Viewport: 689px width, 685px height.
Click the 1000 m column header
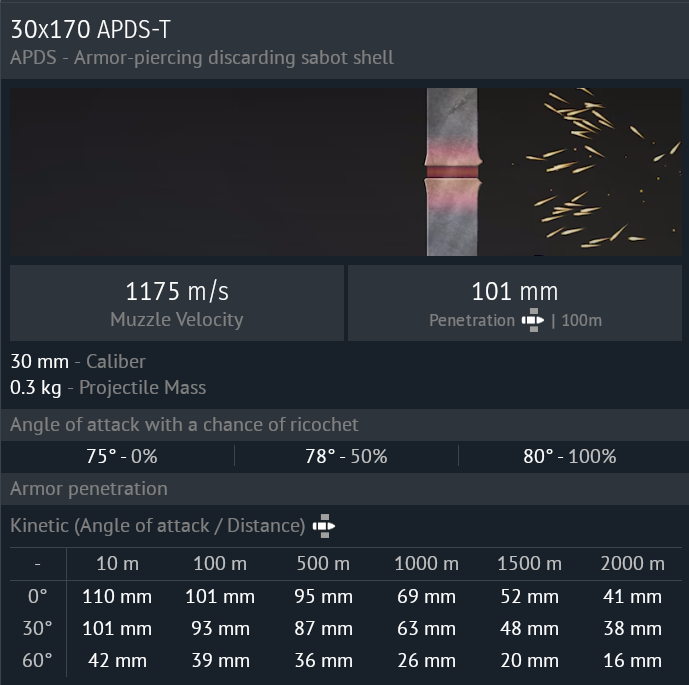click(x=426, y=563)
